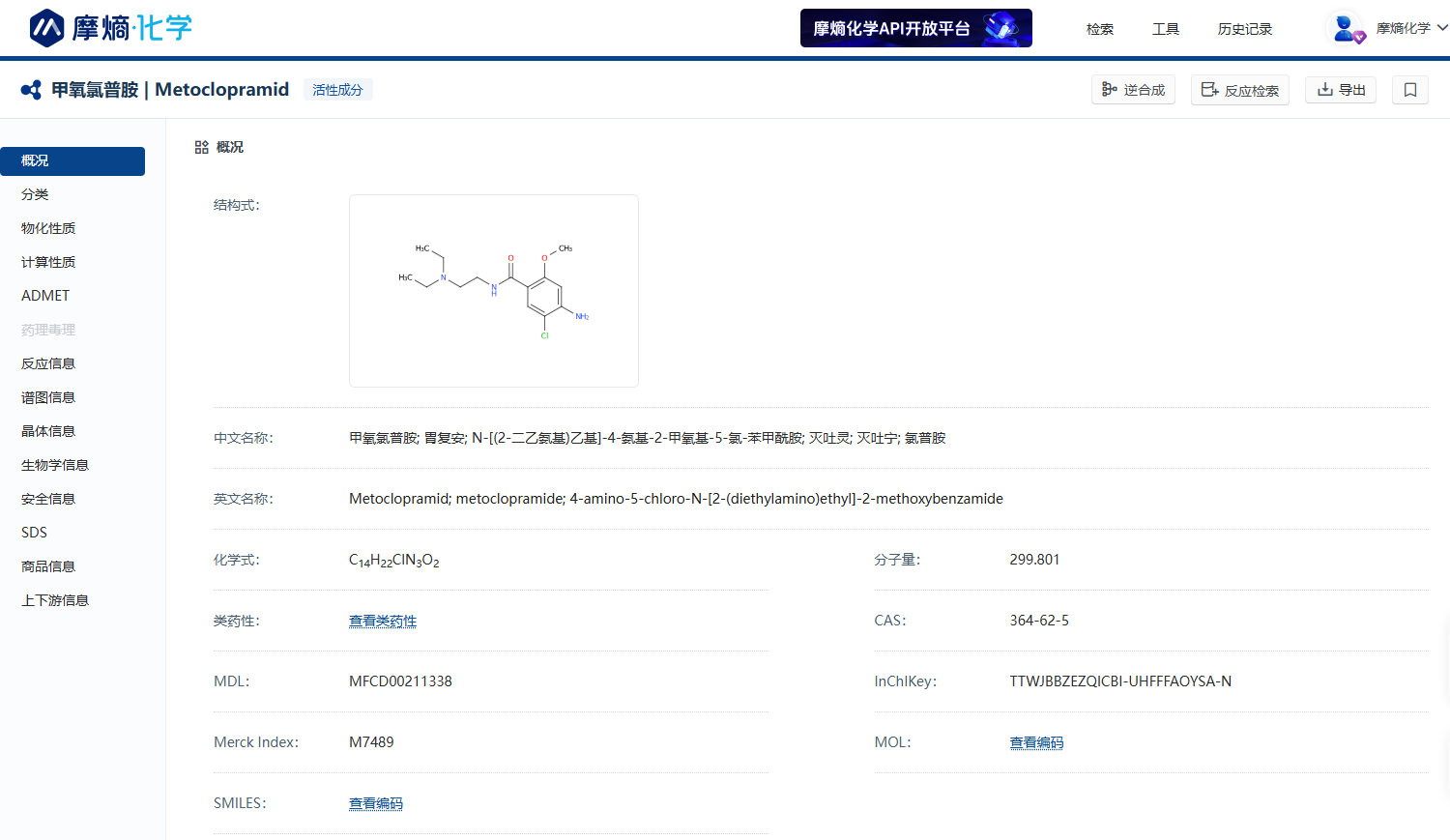Image resolution: width=1450 pixels, height=840 pixels.
Task: Click 查看编码 link next to SMILES
Action: (376, 803)
